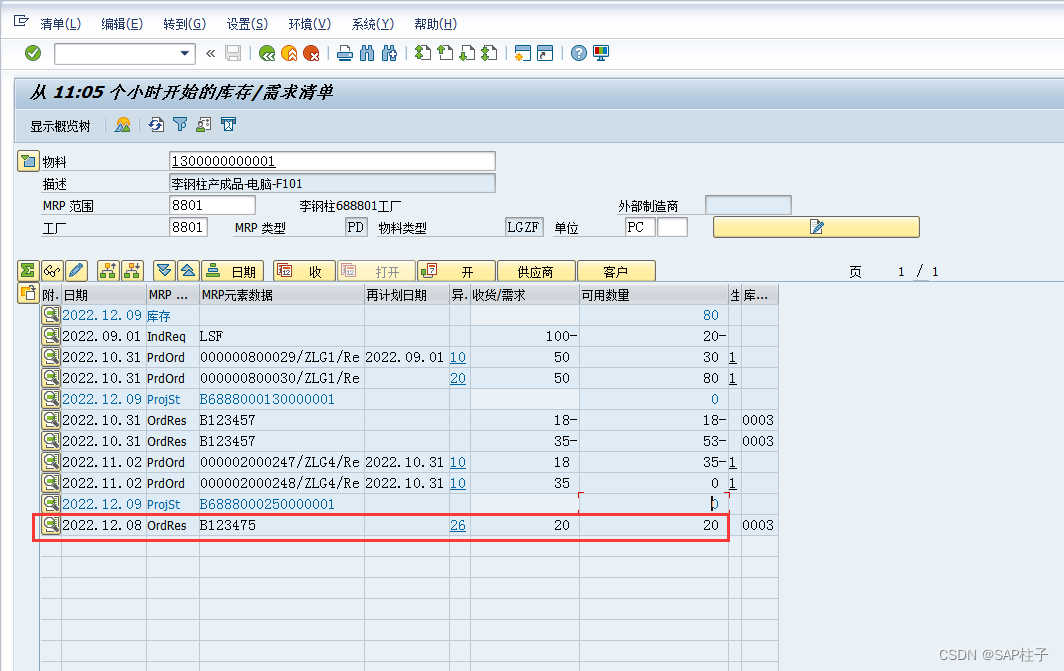Click the Help question mark icon
The height and width of the screenshot is (671, 1064).
tap(579, 53)
